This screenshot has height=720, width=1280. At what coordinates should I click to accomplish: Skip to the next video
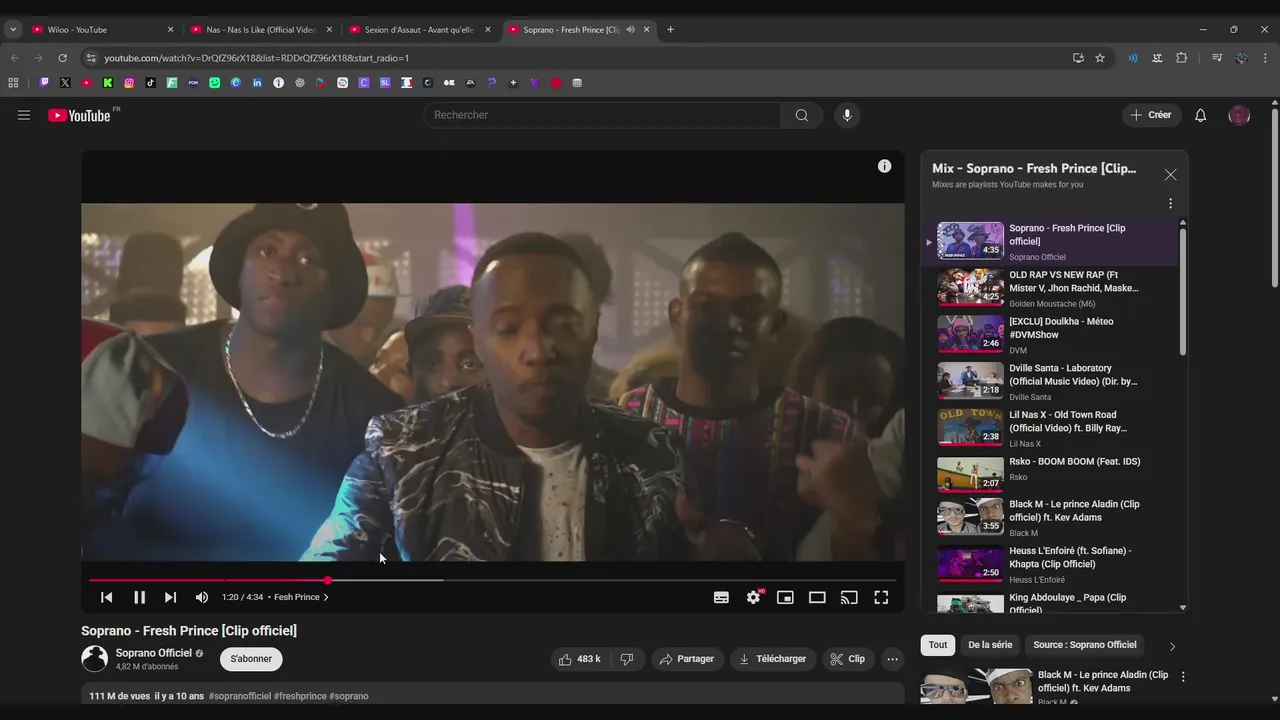point(170,597)
